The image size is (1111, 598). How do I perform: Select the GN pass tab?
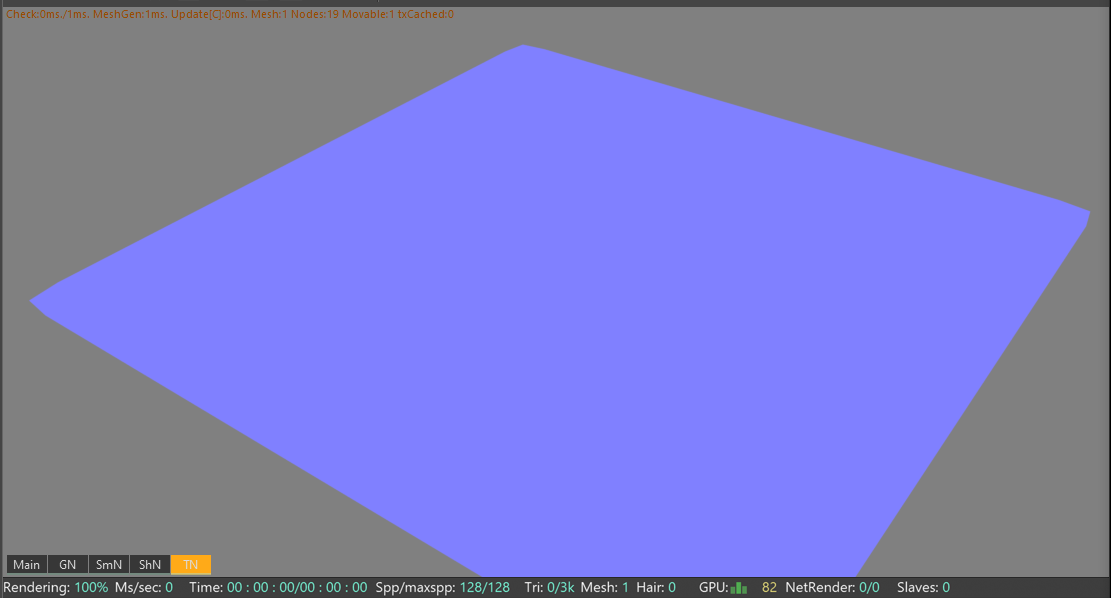point(68,565)
